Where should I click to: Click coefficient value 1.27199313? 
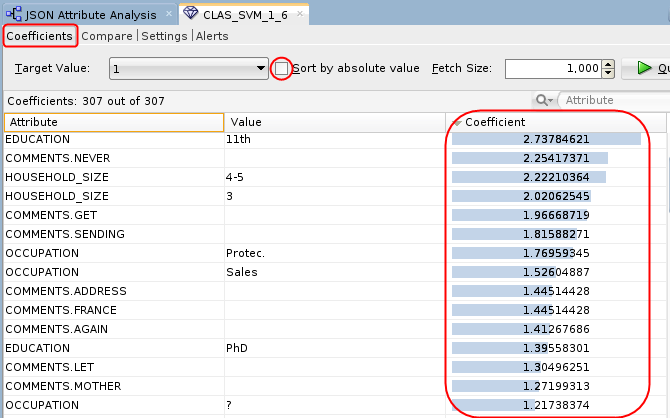tap(556, 386)
